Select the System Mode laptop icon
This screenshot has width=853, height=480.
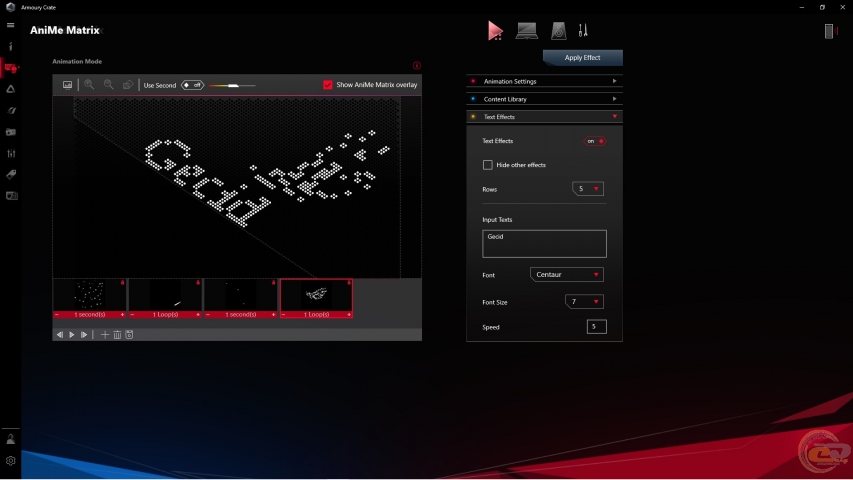pos(527,31)
